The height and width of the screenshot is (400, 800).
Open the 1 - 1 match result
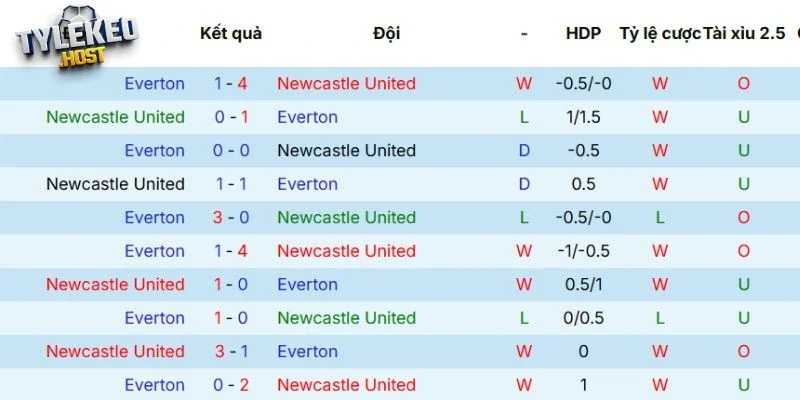(231, 184)
